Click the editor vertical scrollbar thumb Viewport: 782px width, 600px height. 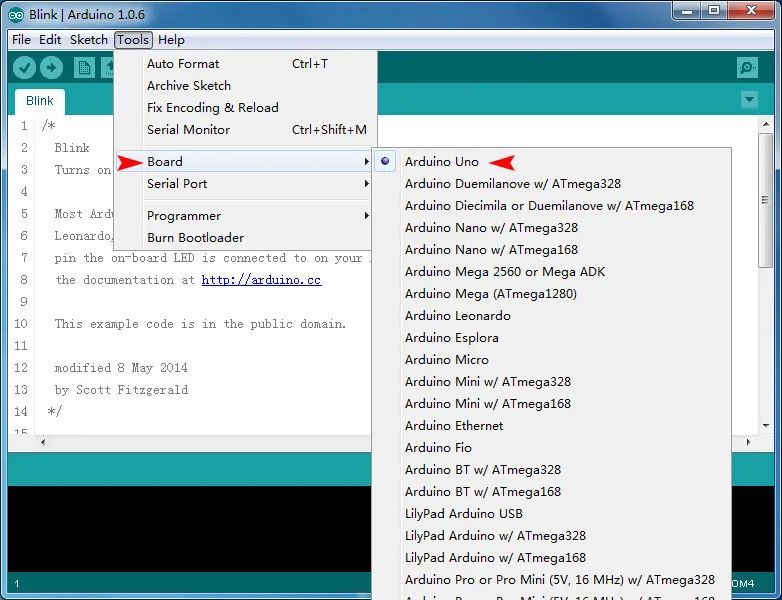tap(766, 200)
